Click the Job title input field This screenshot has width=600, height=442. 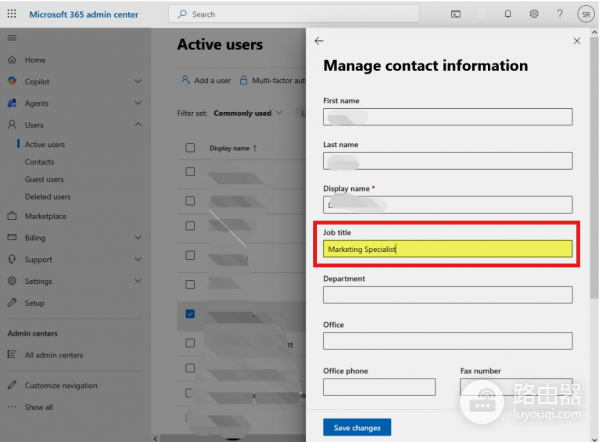click(447, 249)
